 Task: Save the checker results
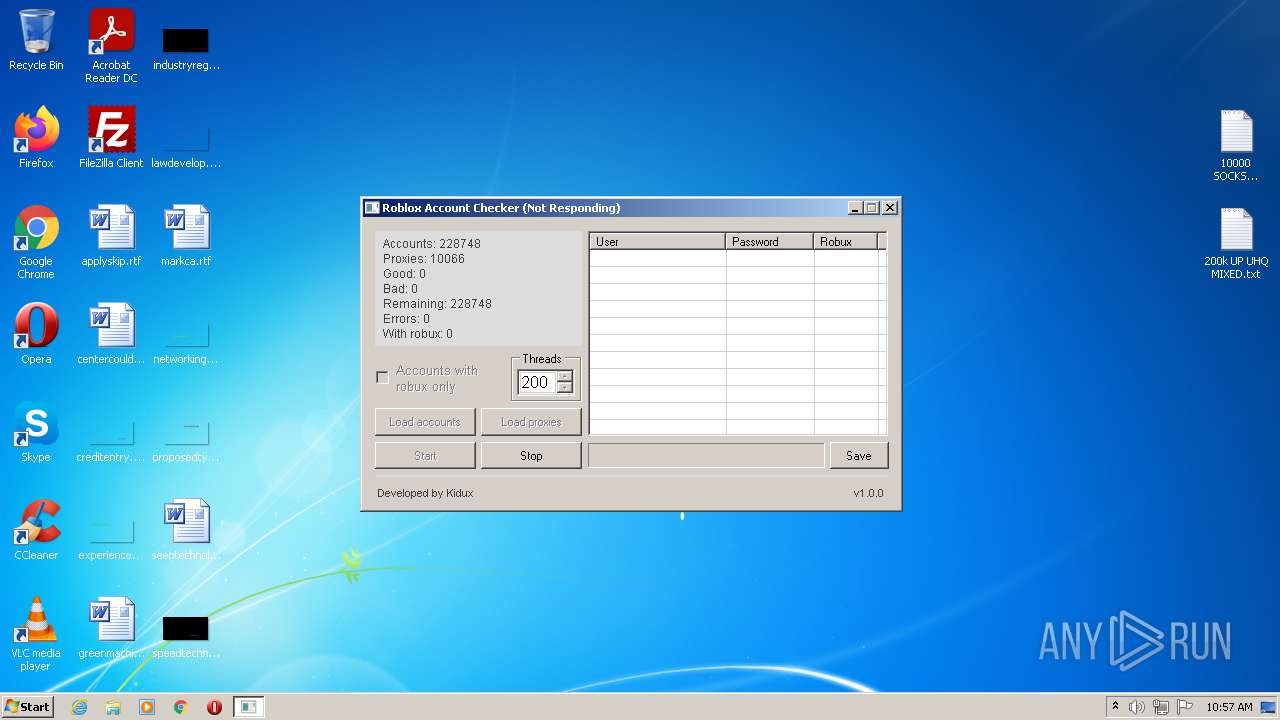point(859,455)
